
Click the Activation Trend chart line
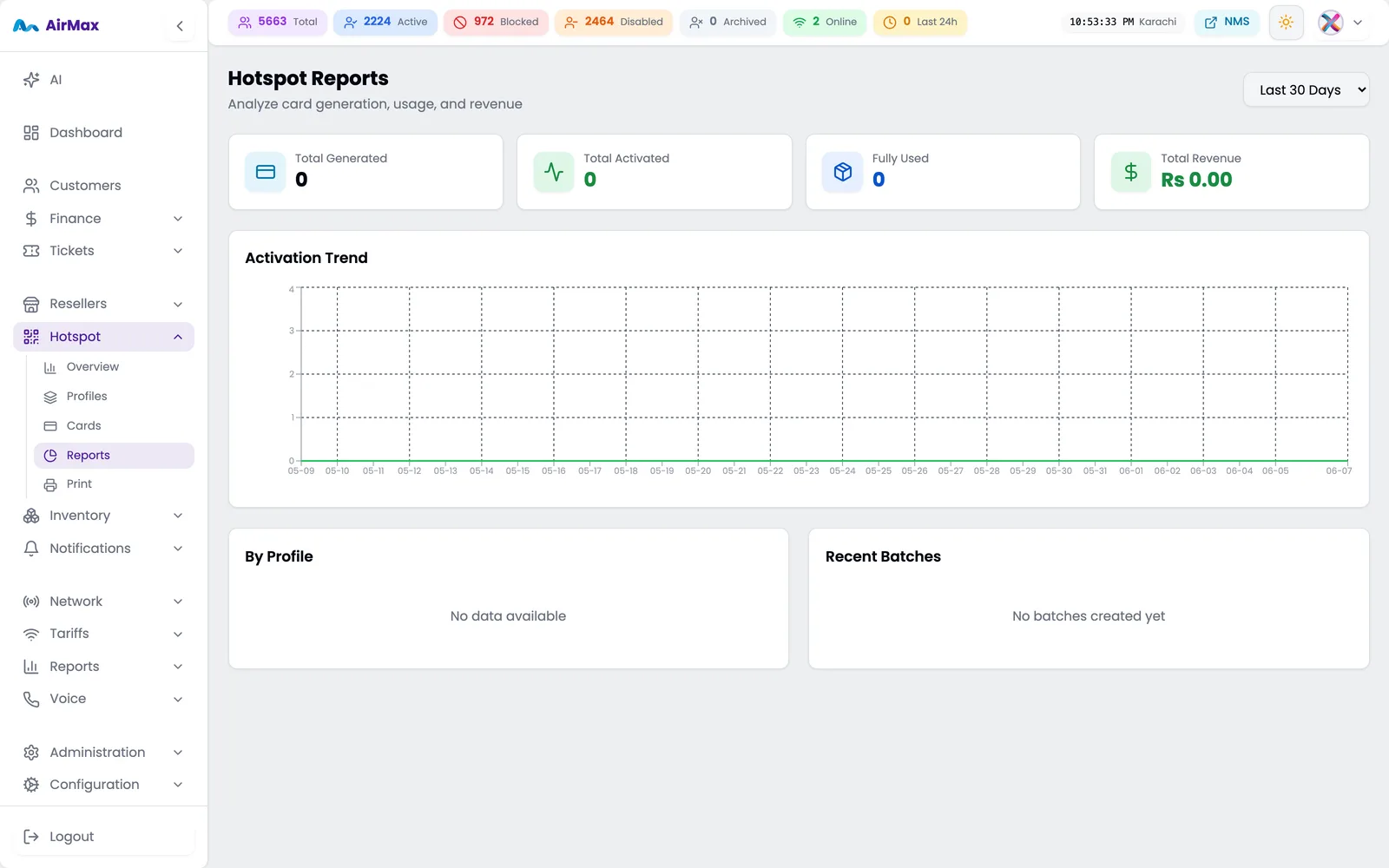coord(825,460)
